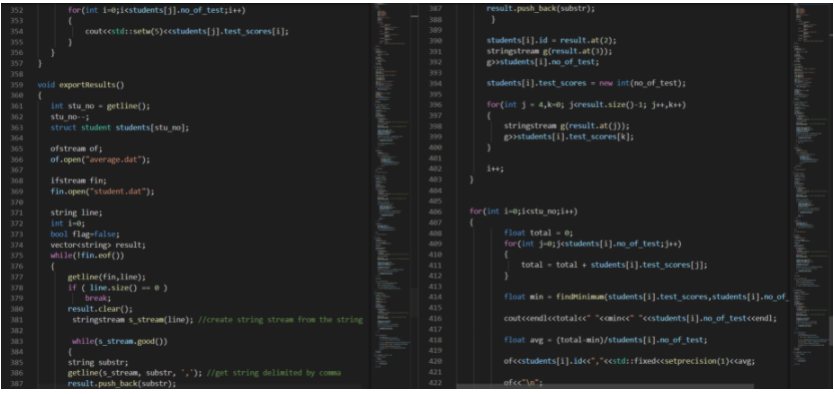
Task: Click the line "int stu_no = getline();"
Action: point(100,106)
